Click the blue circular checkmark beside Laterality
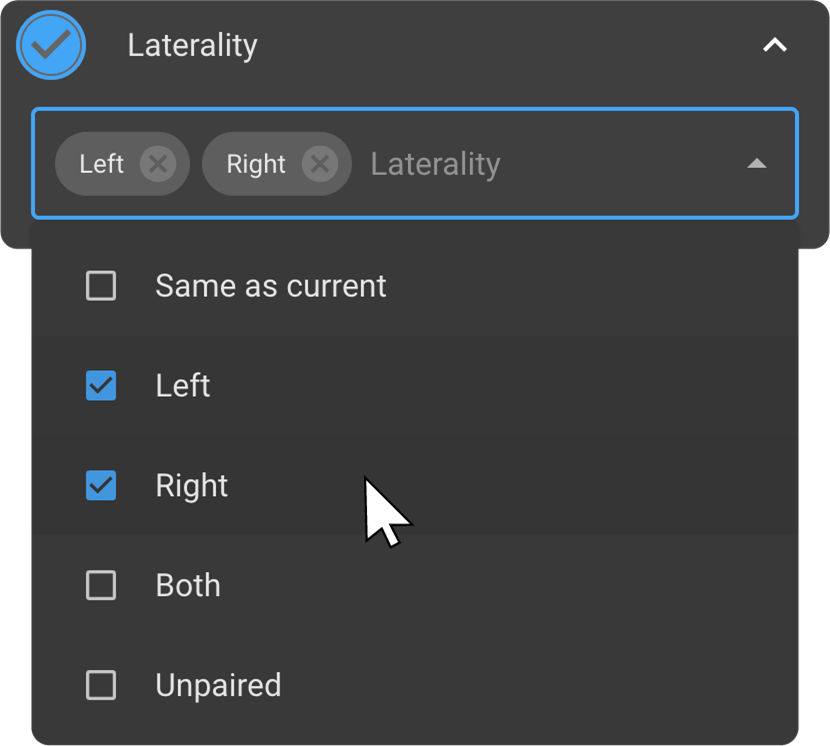Screen dimensions: 830x746 pyautogui.click(x=51, y=45)
